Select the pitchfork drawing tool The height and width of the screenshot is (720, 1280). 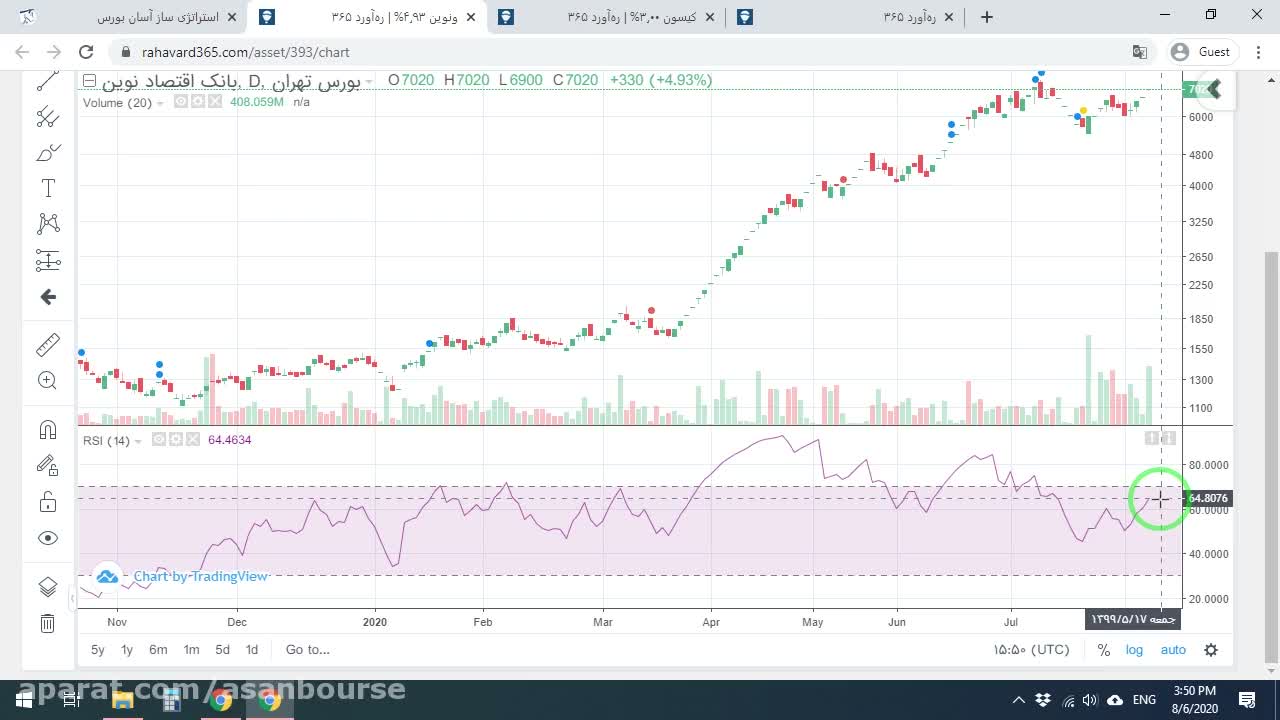pos(48,117)
